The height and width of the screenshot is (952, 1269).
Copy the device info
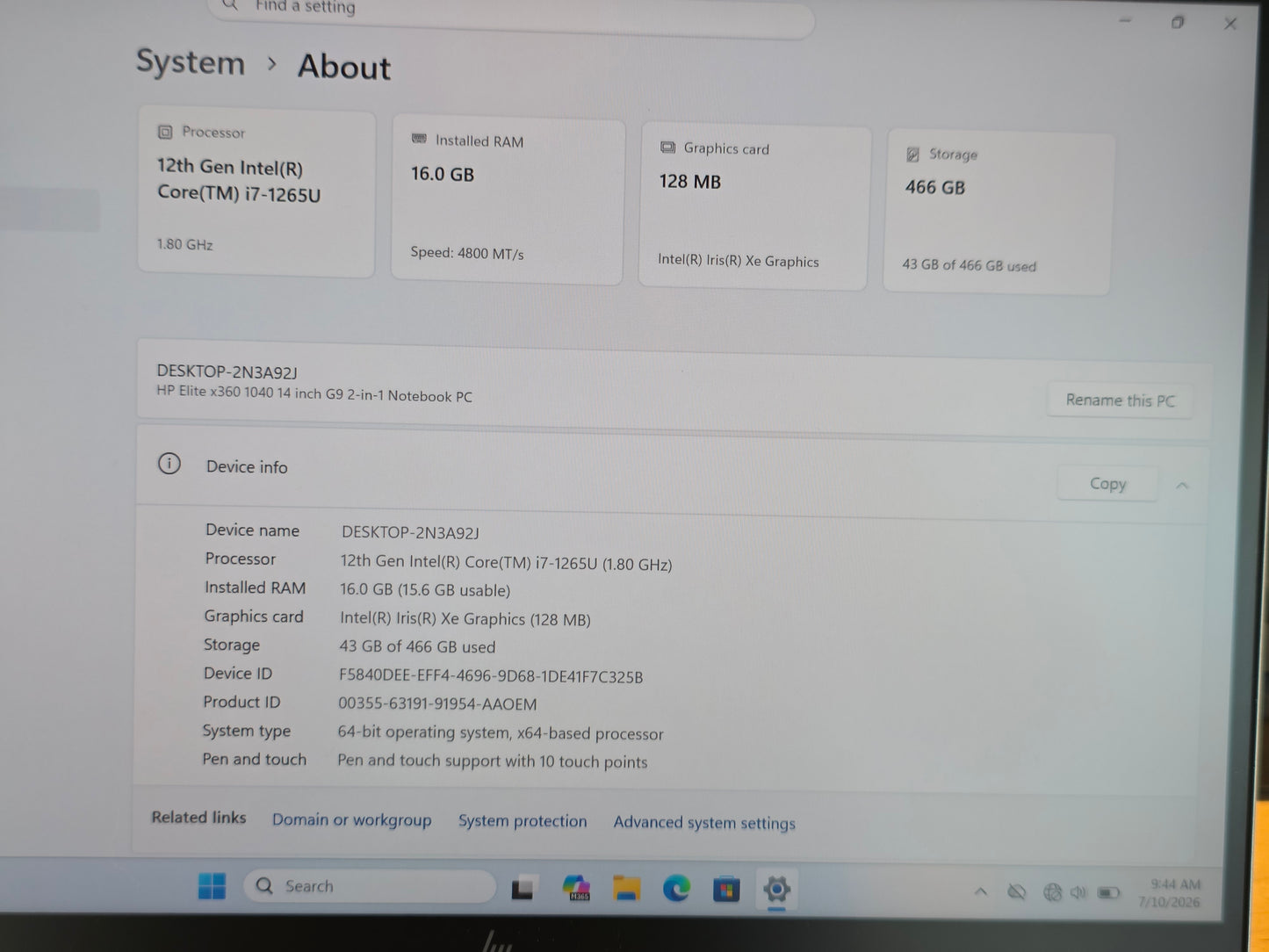[x=1107, y=484]
